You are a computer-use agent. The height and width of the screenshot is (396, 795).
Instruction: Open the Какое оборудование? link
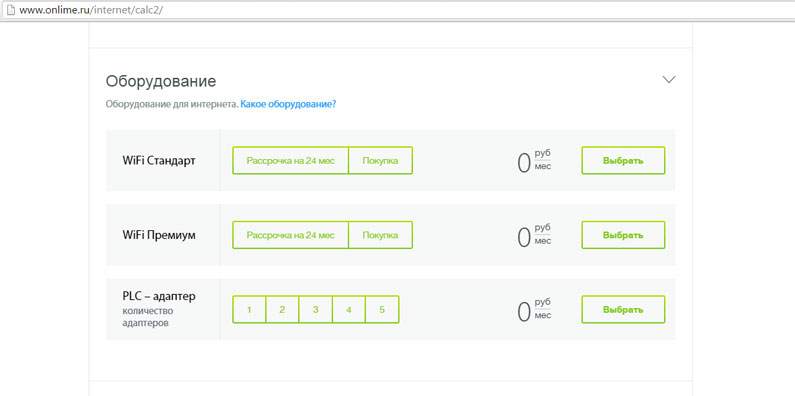click(x=288, y=104)
